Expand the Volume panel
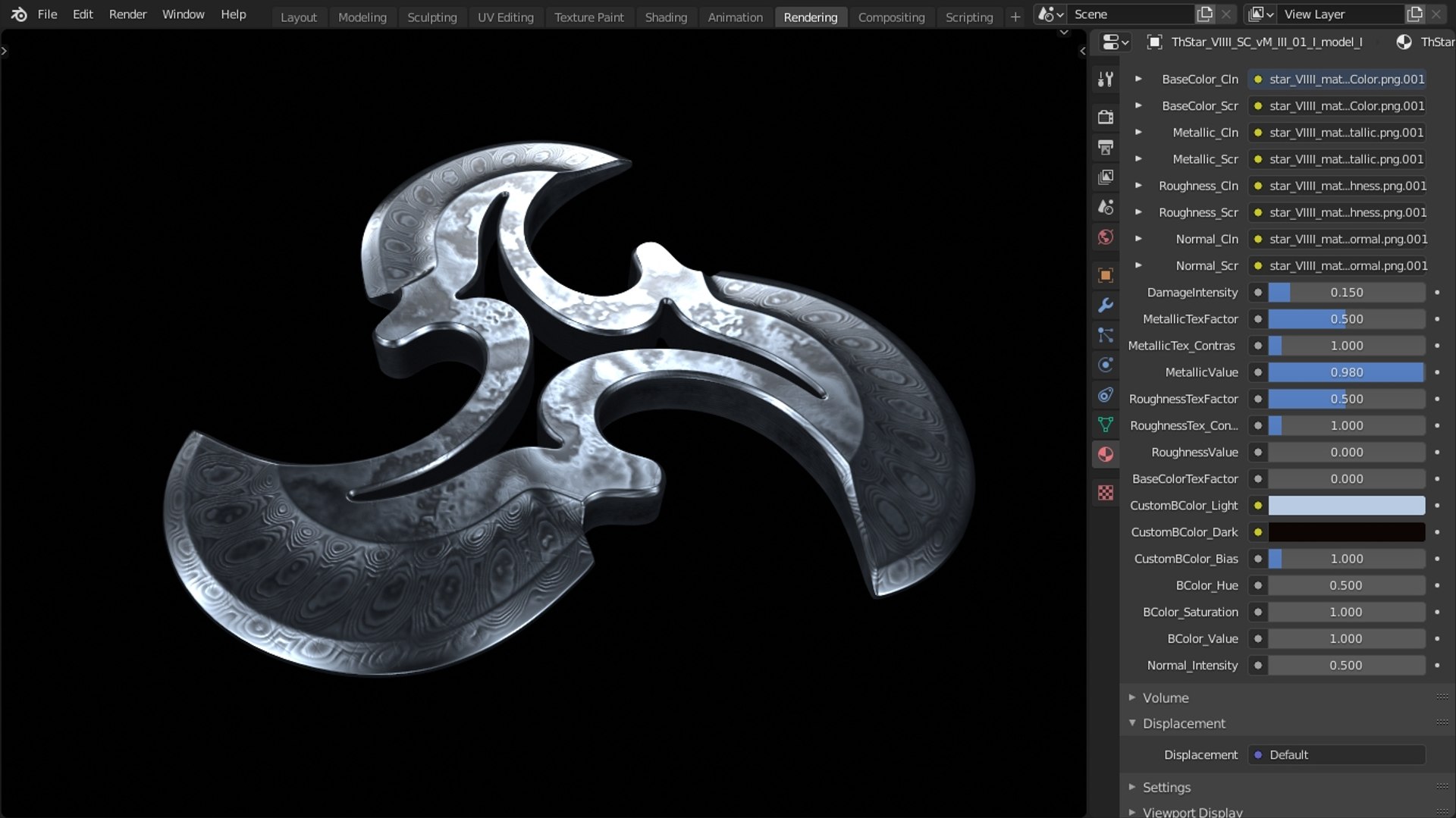The height and width of the screenshot is (818, 1456). click(x=1166, y=697)
